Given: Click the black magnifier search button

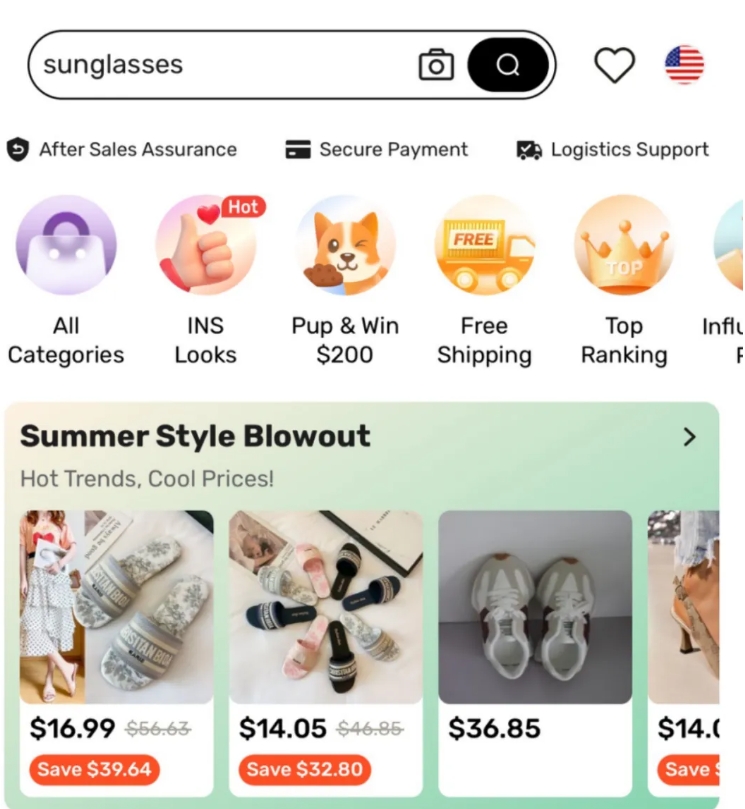Looking at the screenshot, I should pyautogui.click(x=508, y=65).
